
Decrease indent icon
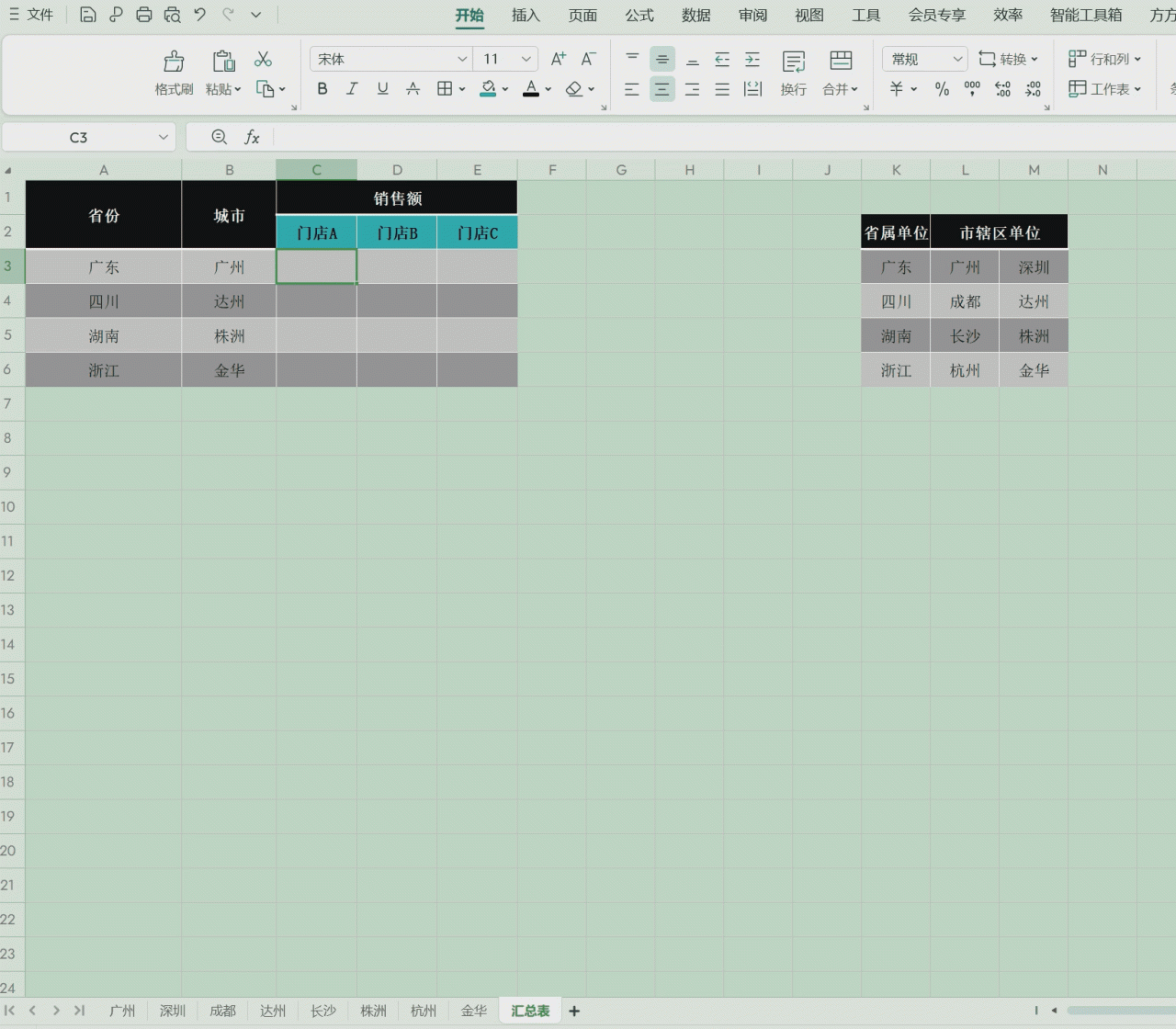click(x=723, y=59)
